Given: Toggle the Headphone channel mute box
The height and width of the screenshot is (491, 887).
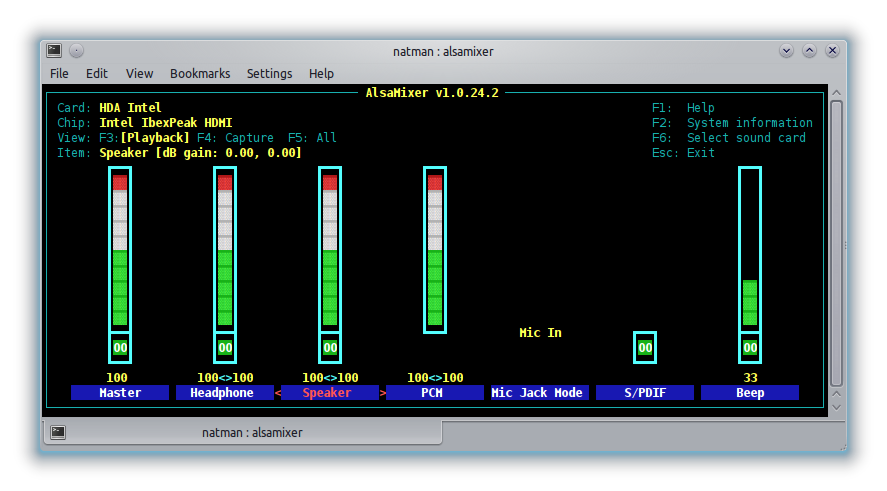Looking at the screenshot, I should click(225, 348).
